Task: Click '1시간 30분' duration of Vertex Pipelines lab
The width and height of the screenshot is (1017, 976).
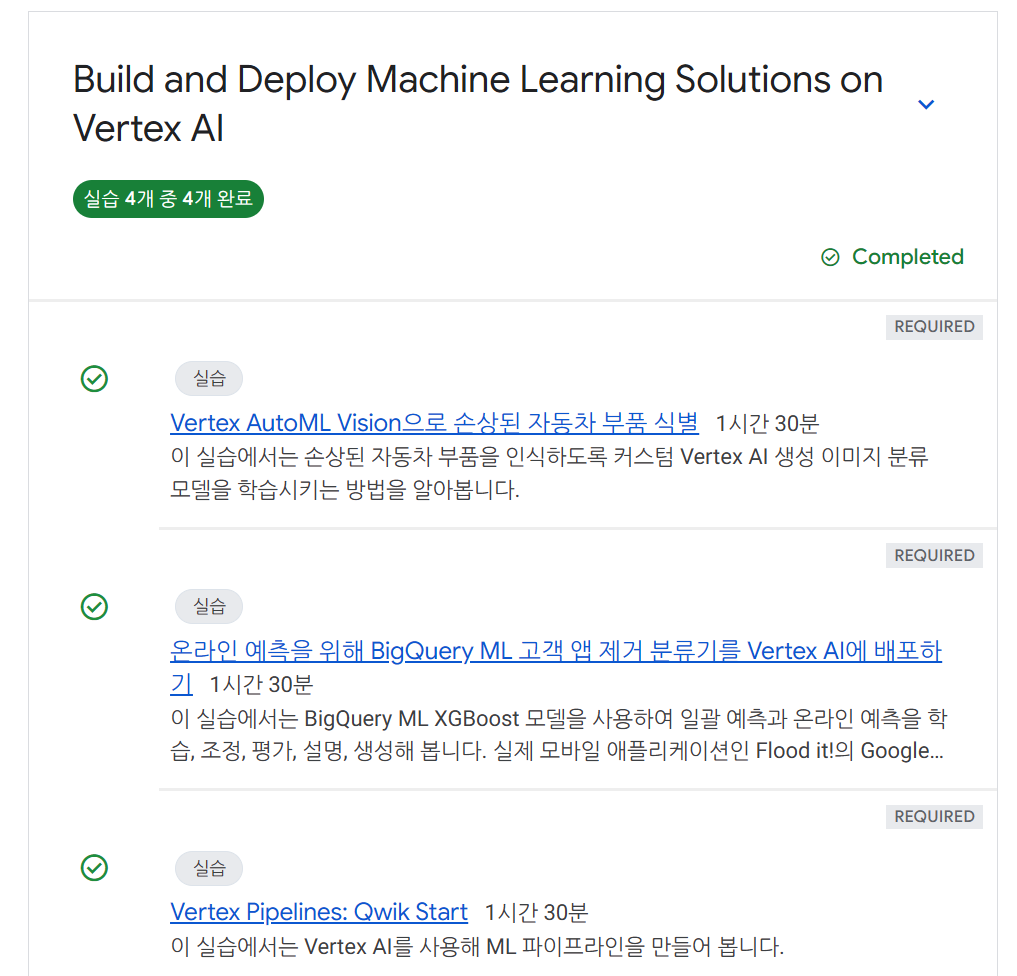Action: pyautogui.click(x=536, y=912)
